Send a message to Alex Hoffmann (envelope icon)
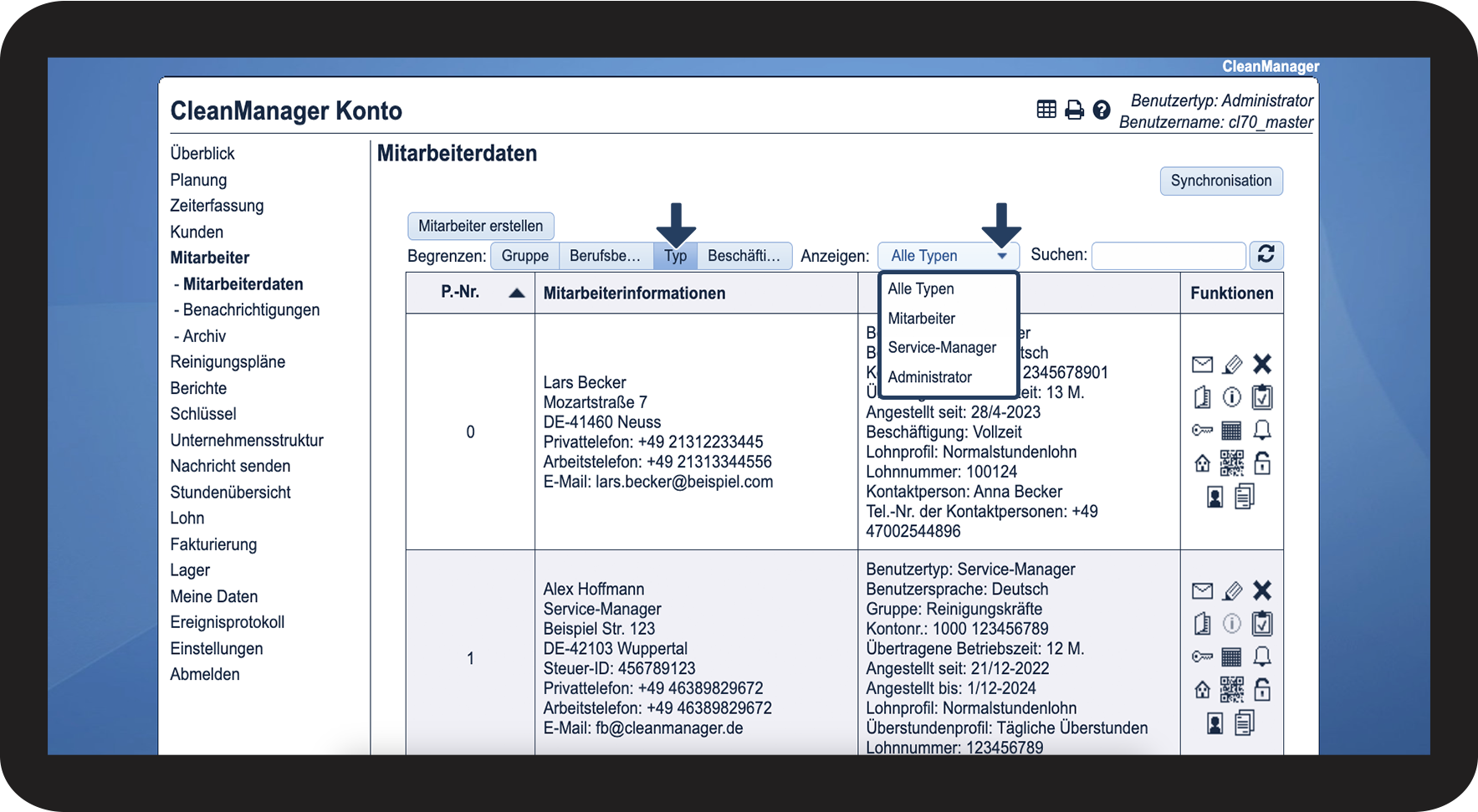1478x812 pixels. point(1202,591)
